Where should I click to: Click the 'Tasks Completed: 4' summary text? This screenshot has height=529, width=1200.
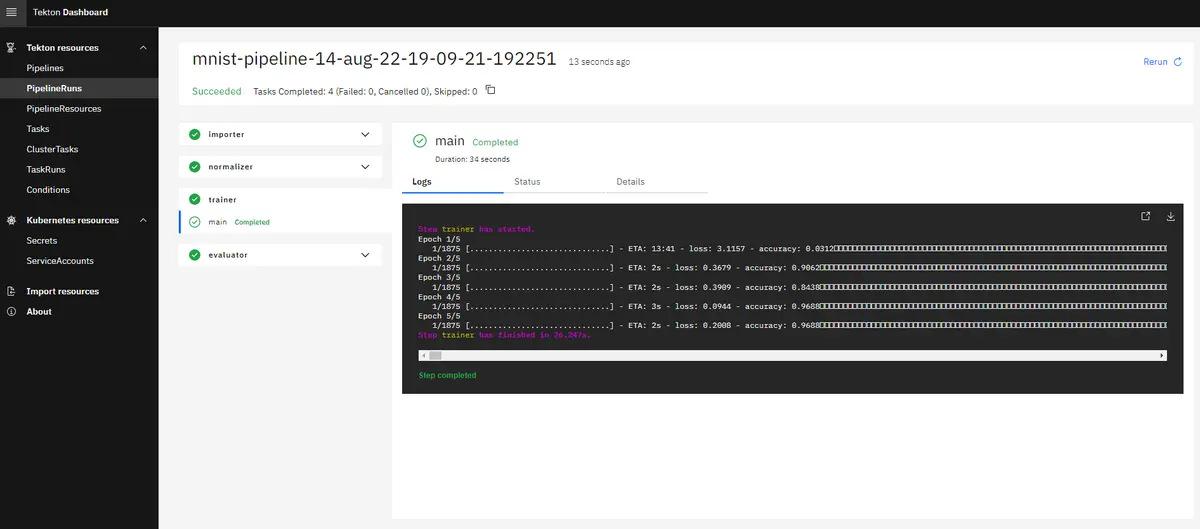click(x=365, y=91)
